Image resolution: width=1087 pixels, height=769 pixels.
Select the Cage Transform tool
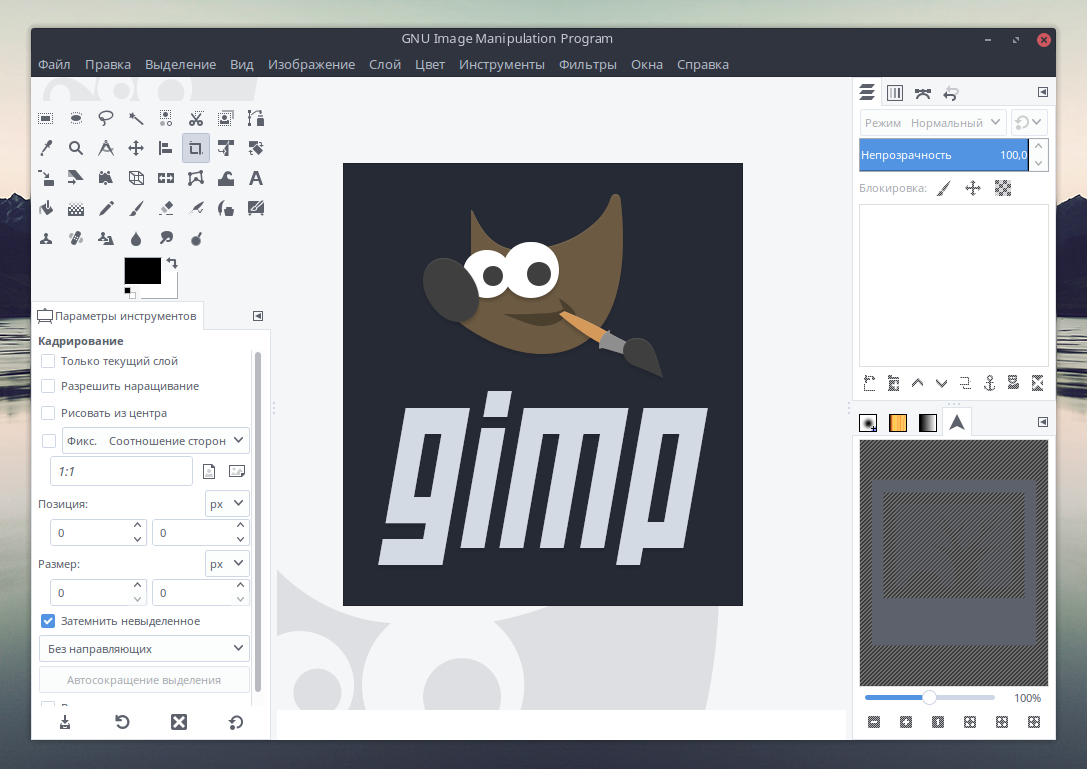[196, 178]
